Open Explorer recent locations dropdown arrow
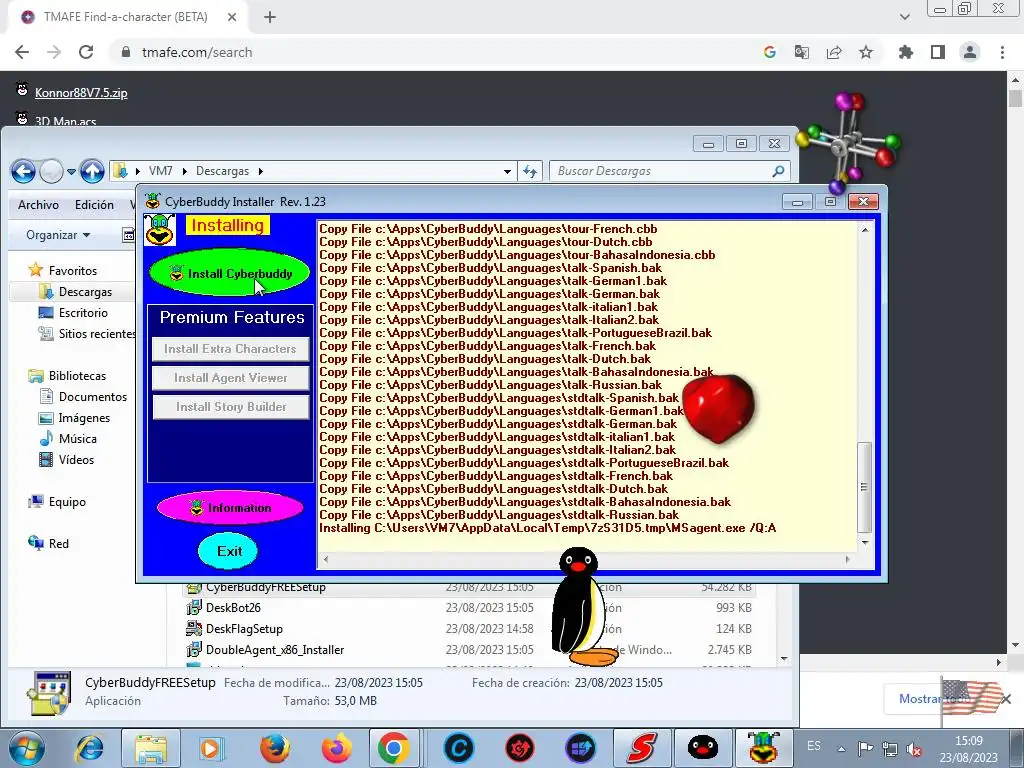The height and width of the screenshot is (768, 1024). click(x=72, y=172)
